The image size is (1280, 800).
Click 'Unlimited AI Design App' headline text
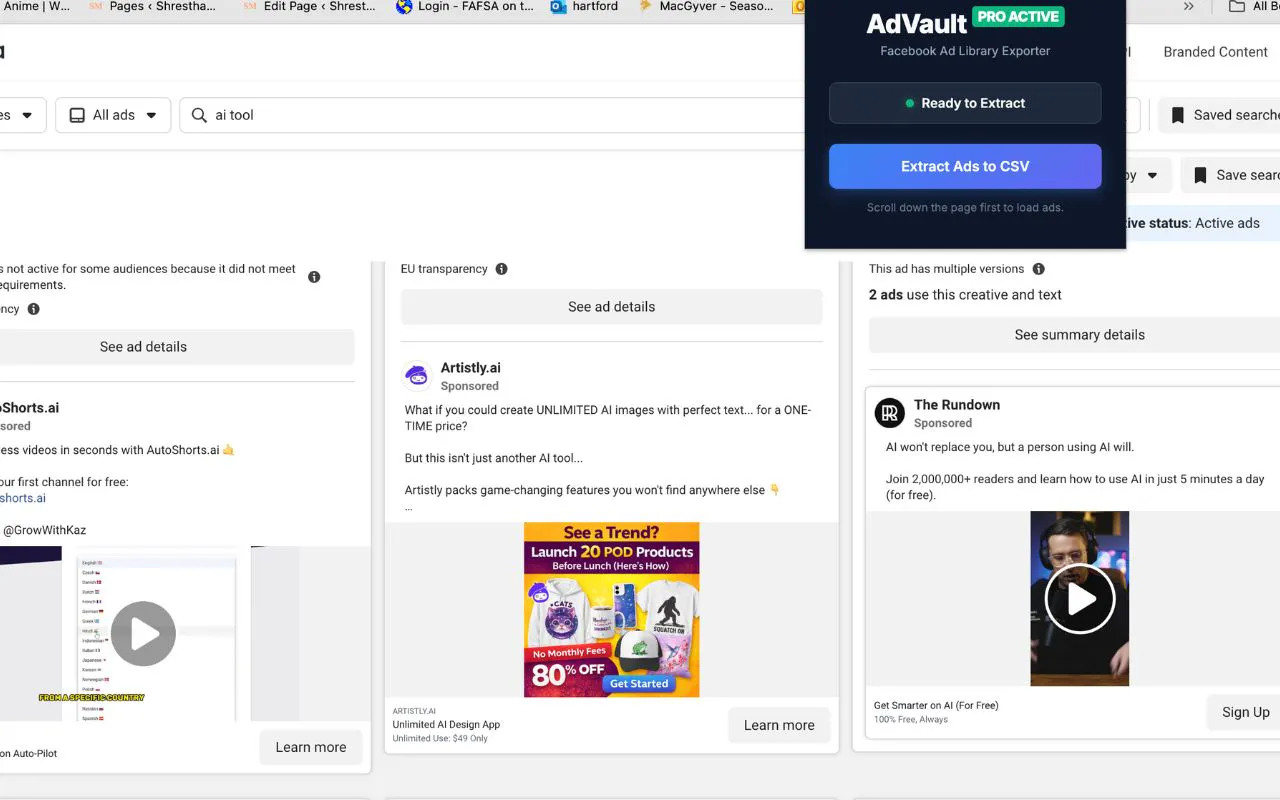(x=446, y=724)
